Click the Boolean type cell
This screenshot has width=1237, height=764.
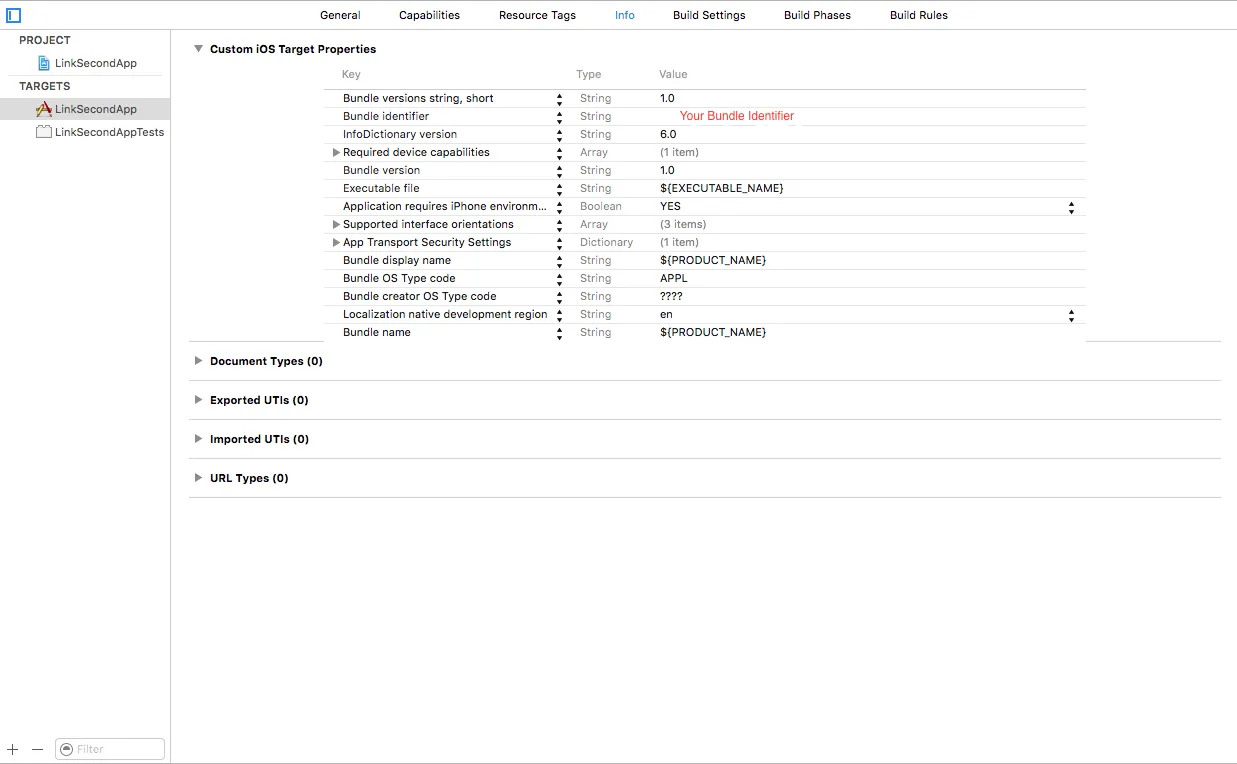[x=601, y=206]
